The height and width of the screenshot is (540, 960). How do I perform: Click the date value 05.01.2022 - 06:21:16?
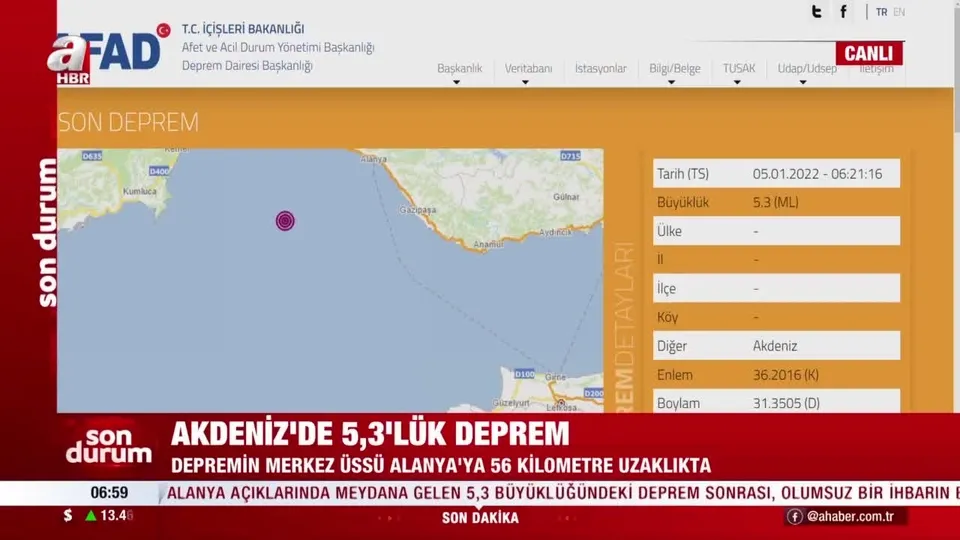click(x=817, y=174)
